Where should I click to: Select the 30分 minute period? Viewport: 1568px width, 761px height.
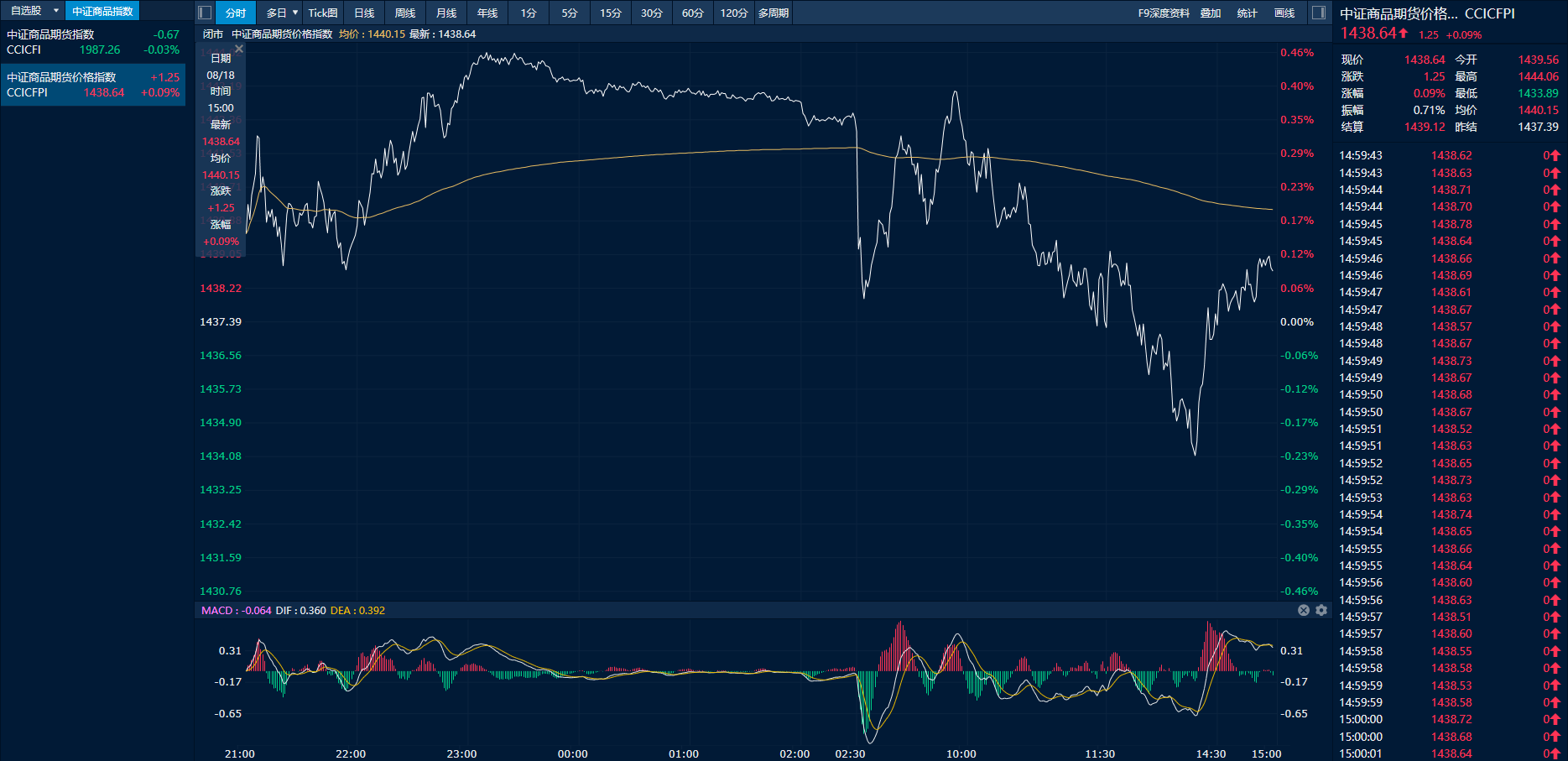(x=652, y=13)
